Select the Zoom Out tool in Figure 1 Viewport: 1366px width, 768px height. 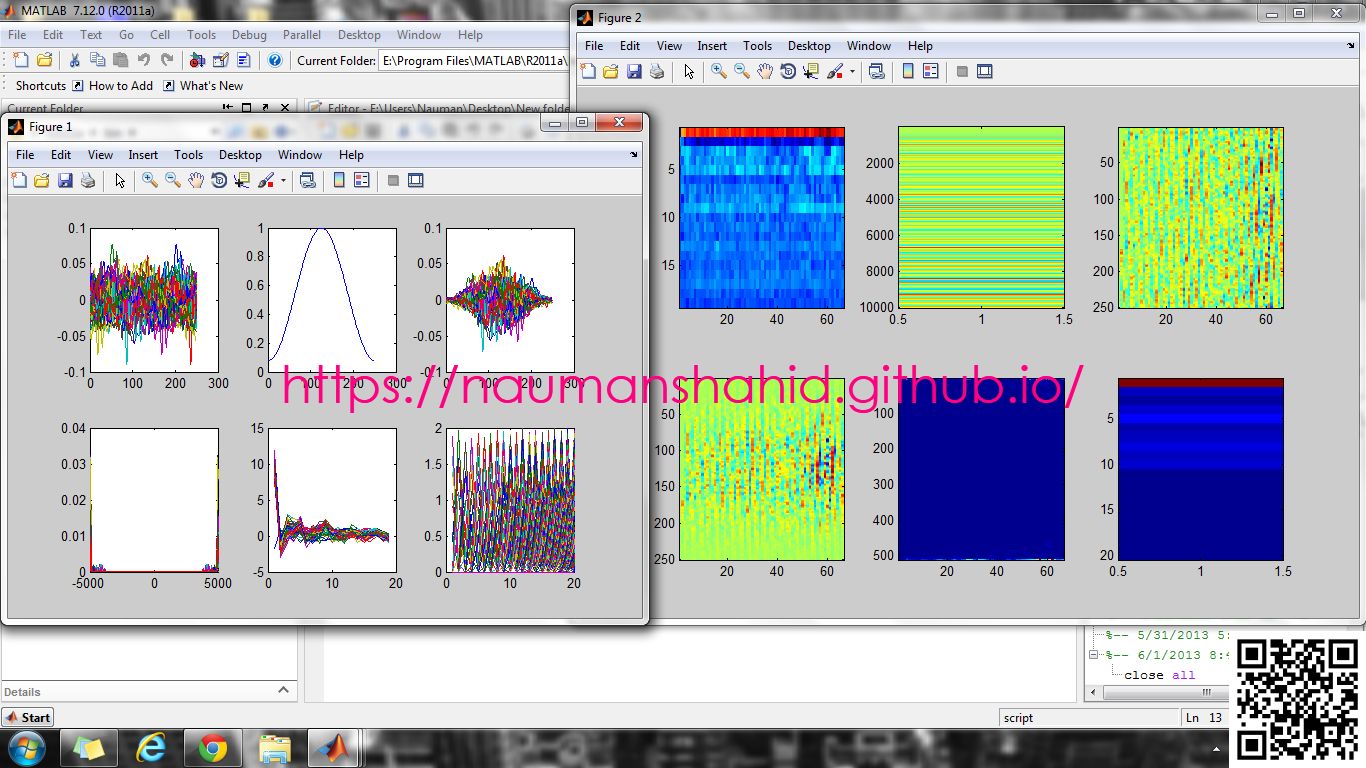point(173,180)
